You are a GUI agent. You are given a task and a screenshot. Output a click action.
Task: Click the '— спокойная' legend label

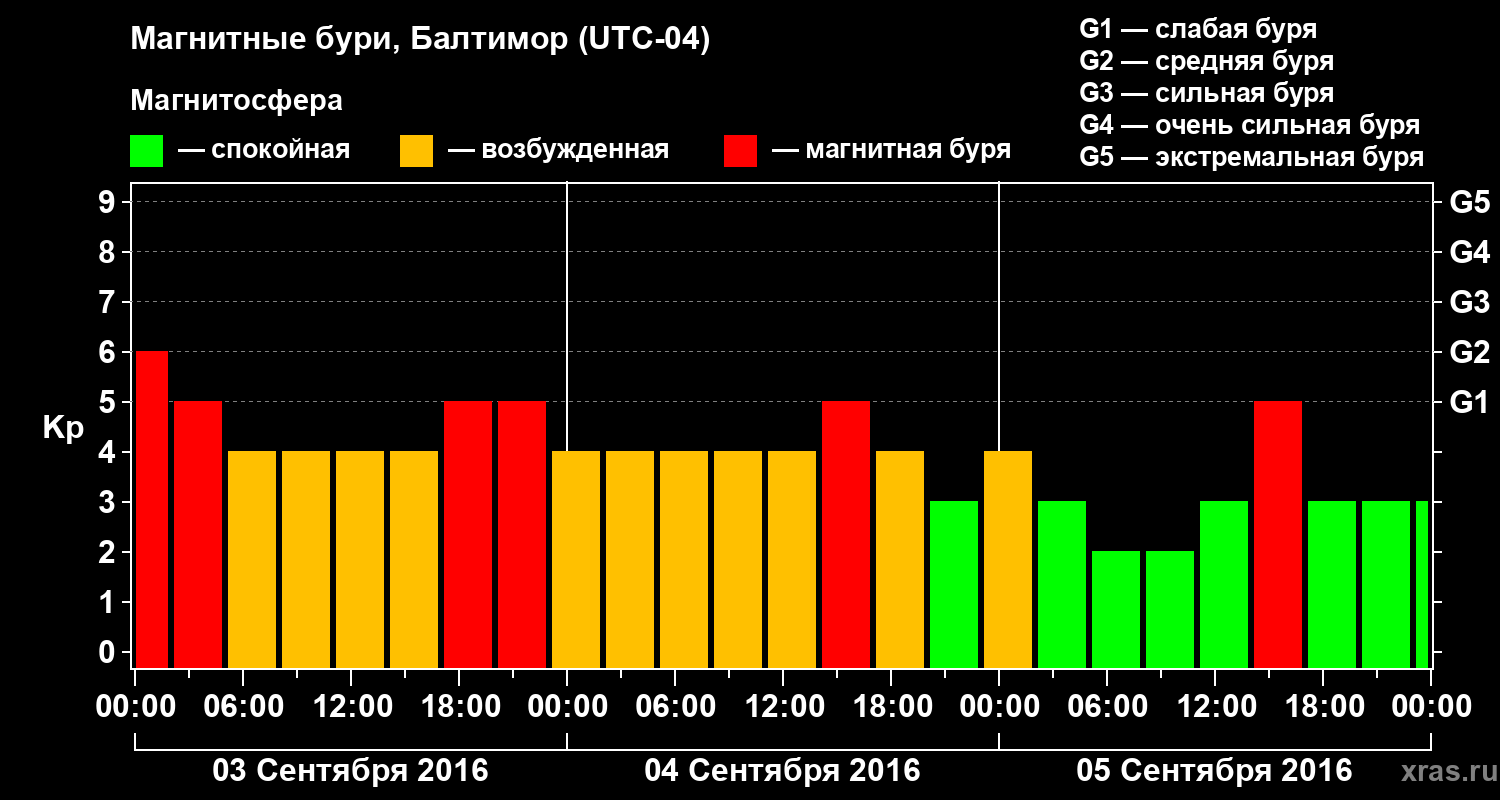[264, 151]
